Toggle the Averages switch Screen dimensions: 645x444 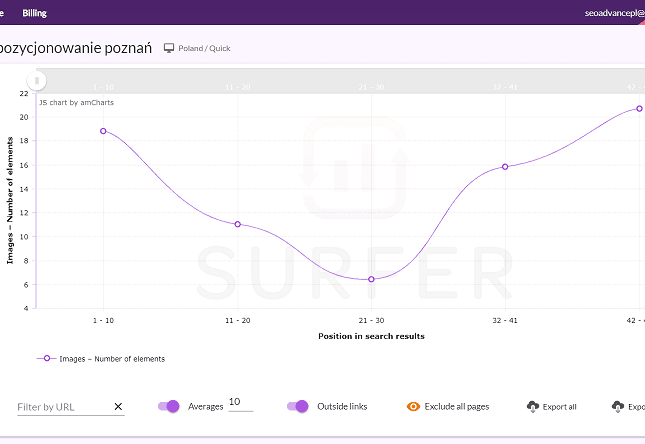coord(168,406)
